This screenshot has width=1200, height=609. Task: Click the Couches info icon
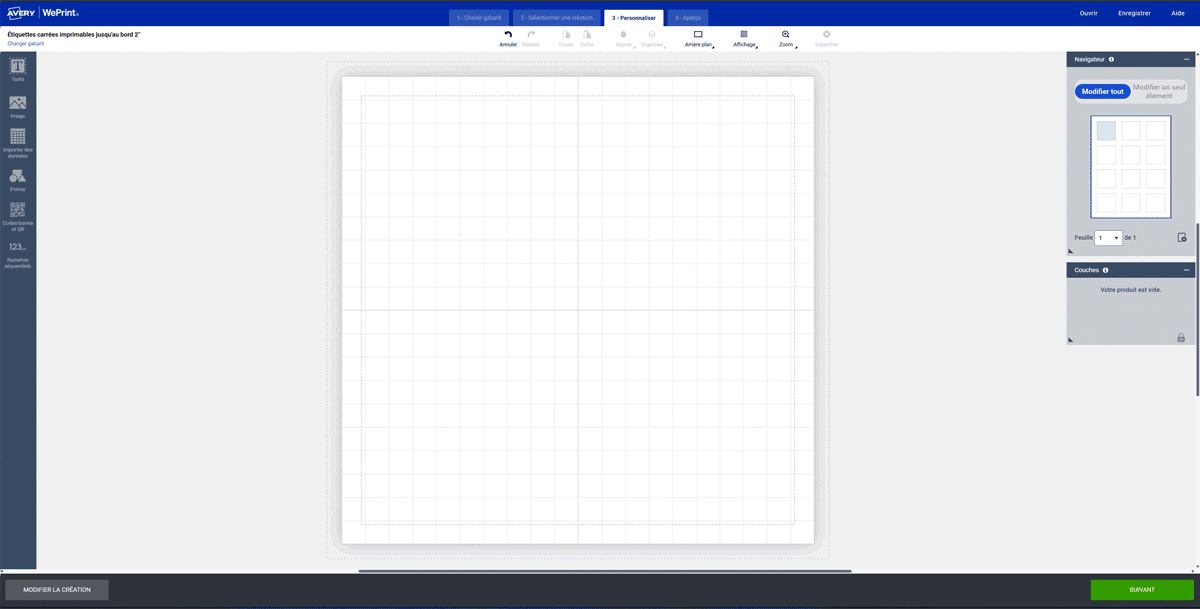click(1105, 270)
